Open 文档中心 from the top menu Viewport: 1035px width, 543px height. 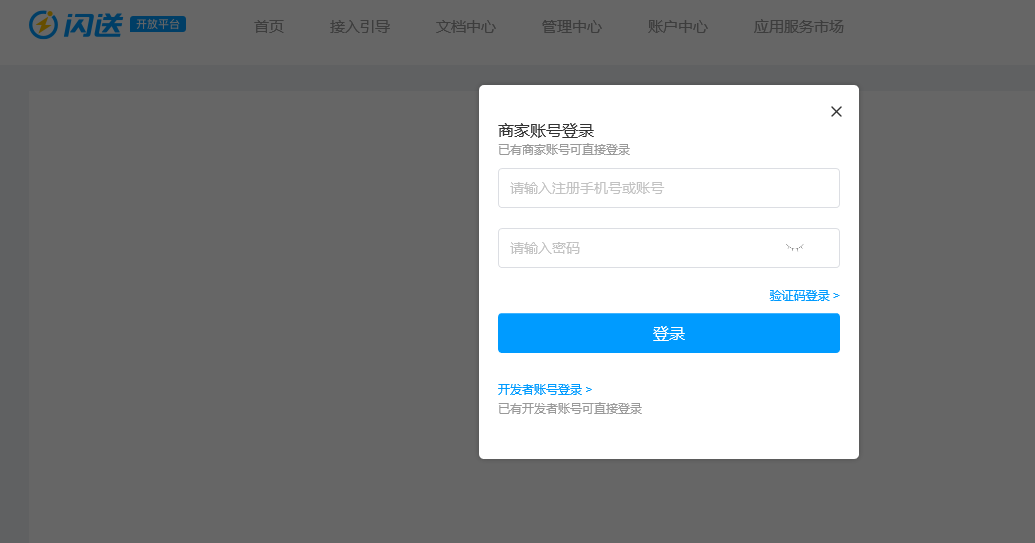[466, 27]
